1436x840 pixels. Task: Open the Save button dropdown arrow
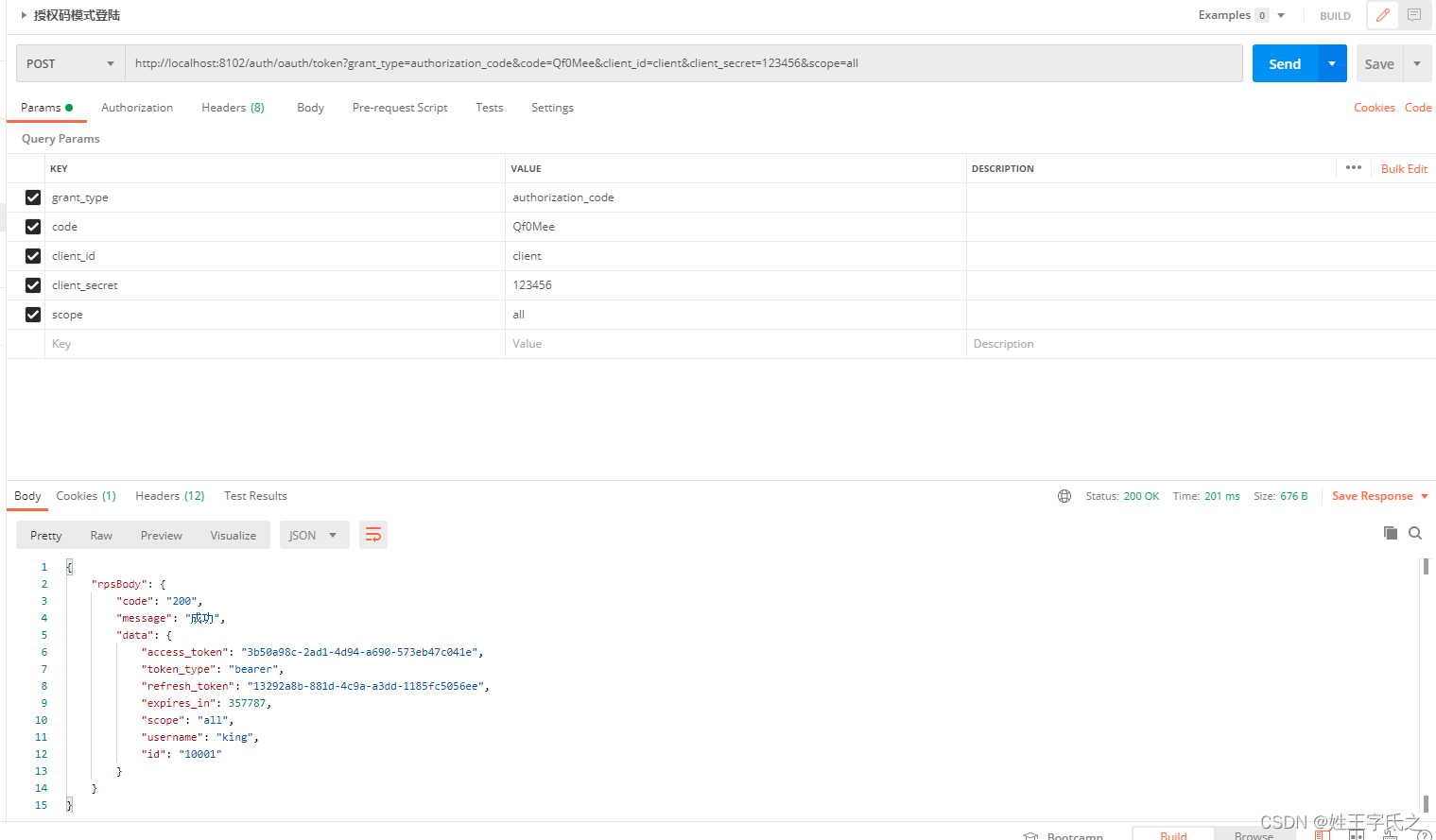(x=1417, y=63)
